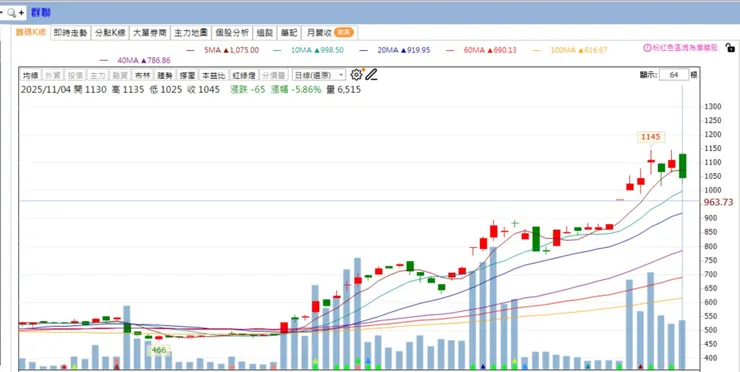The image size is (740, 372).
Task: Switch to the 主力地圖 tab
Action: click(x=191, y=33)
